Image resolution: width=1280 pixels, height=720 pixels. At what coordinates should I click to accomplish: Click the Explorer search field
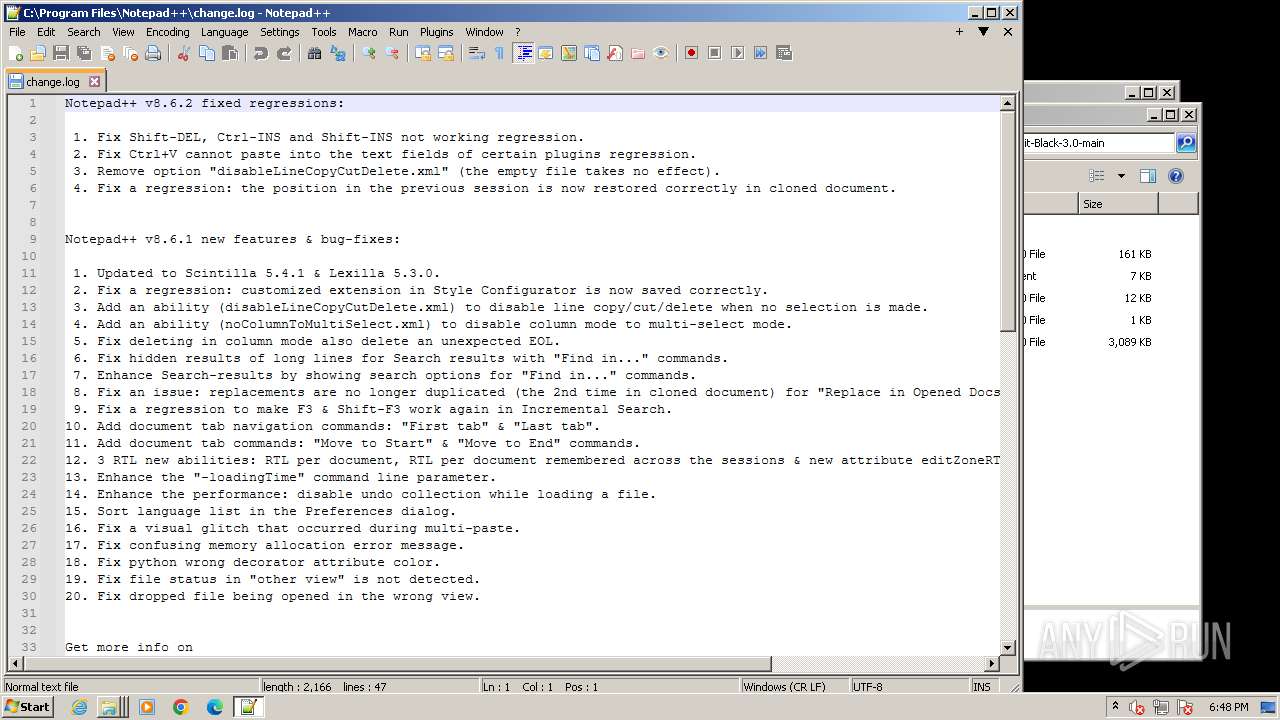tap(1099, 143)
